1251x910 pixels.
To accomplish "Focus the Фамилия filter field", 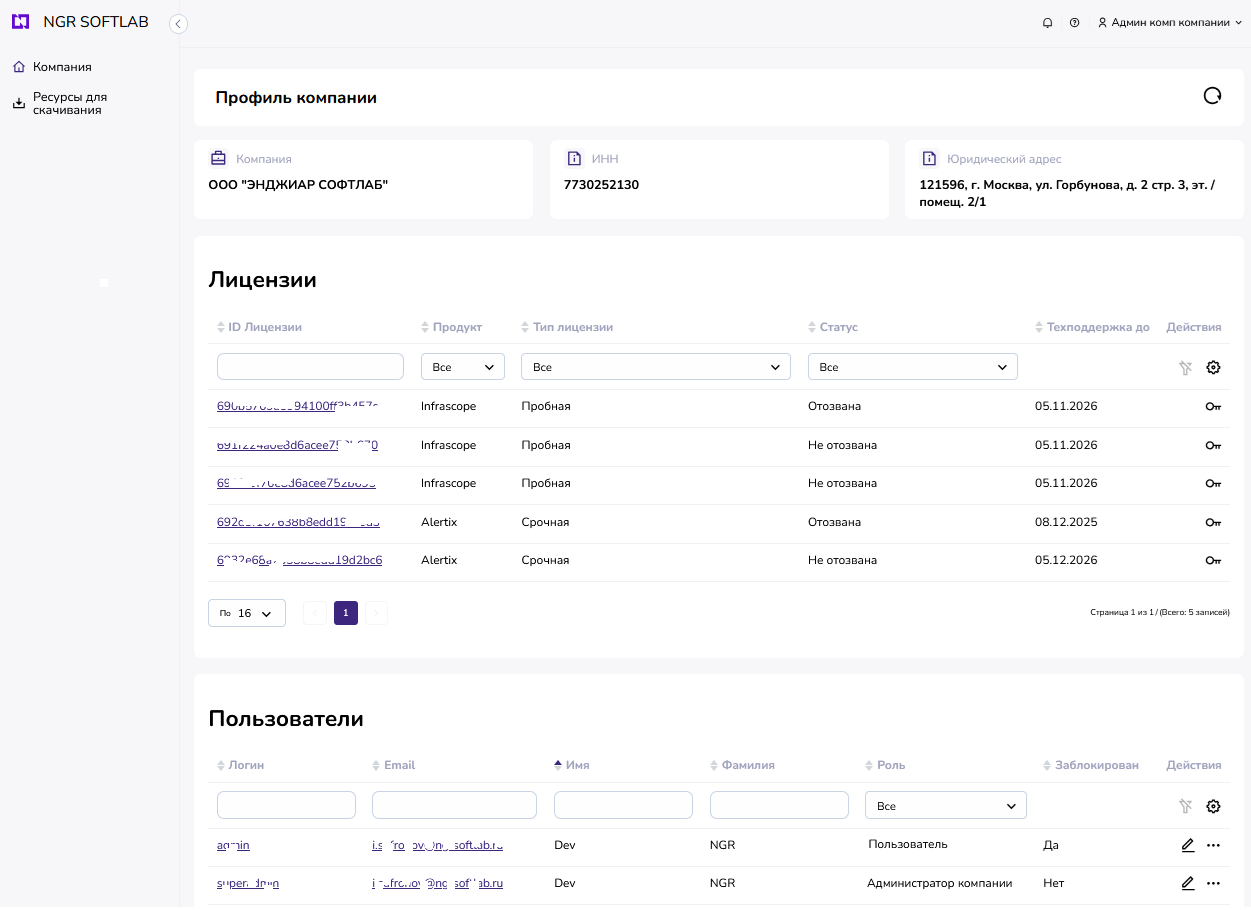I will tap(779, 805).
